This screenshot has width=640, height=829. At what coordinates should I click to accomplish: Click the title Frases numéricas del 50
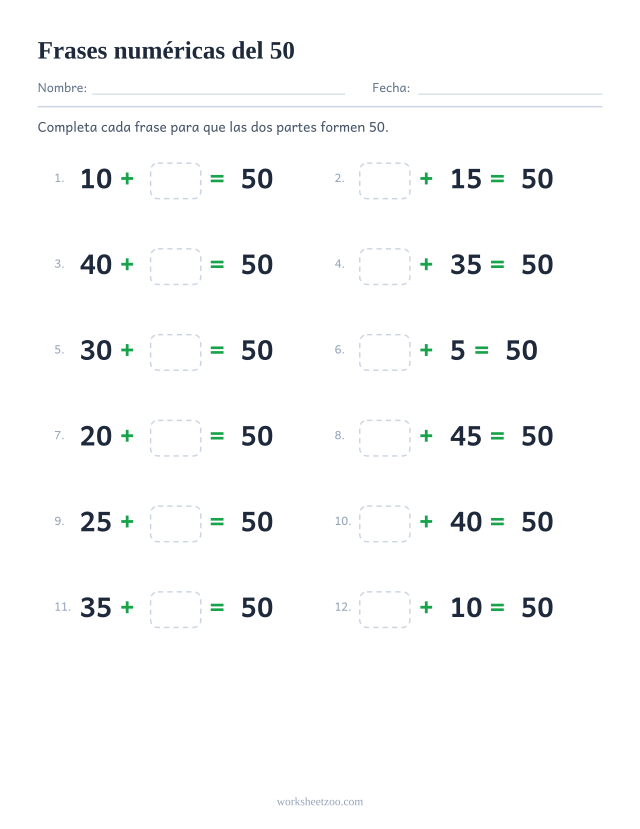pyautogui.click(x=166, y=51)
